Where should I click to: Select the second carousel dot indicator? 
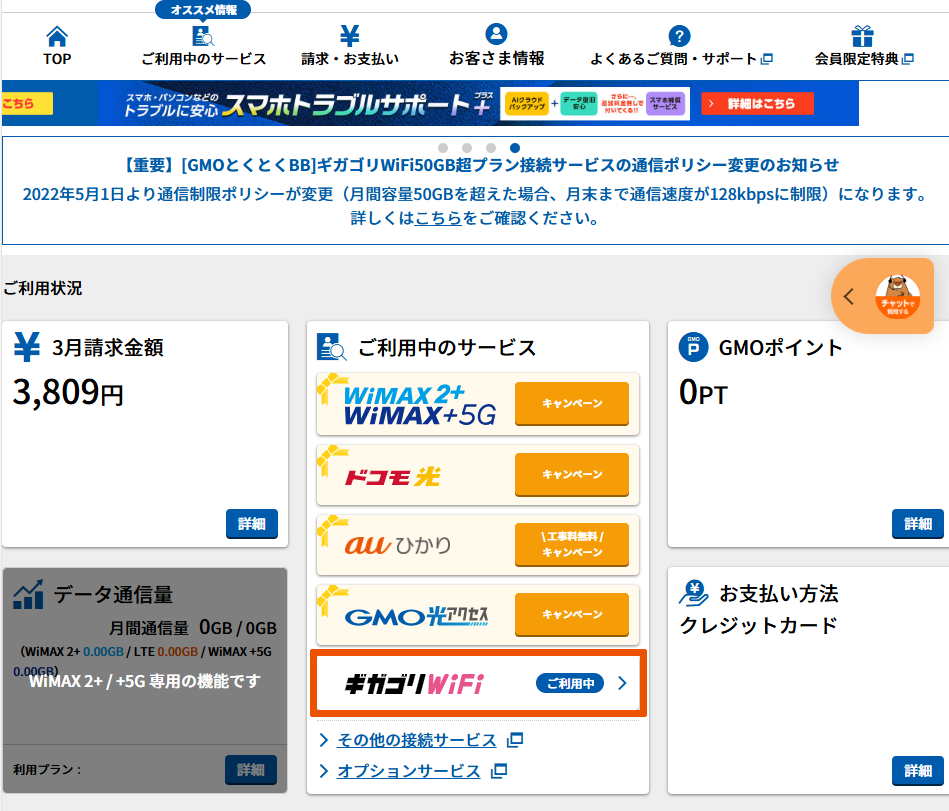[x=467, y=148]
